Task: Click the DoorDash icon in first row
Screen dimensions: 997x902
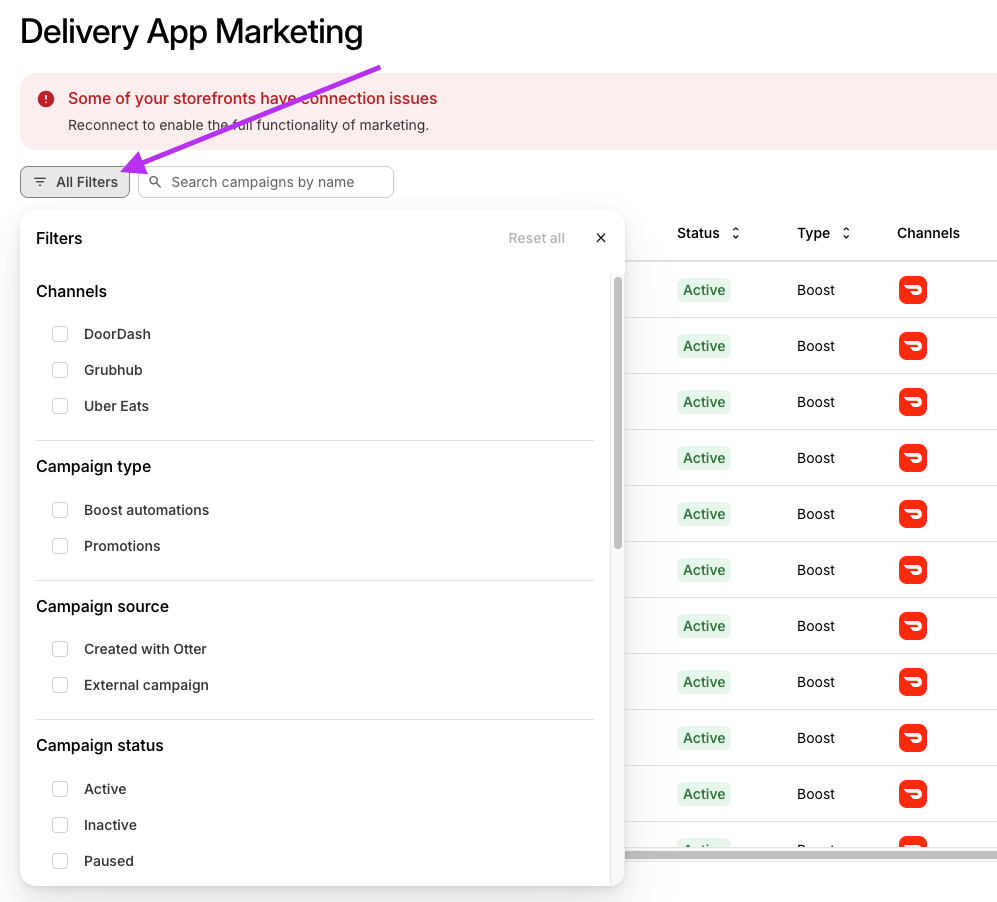Action: point(912,290)
